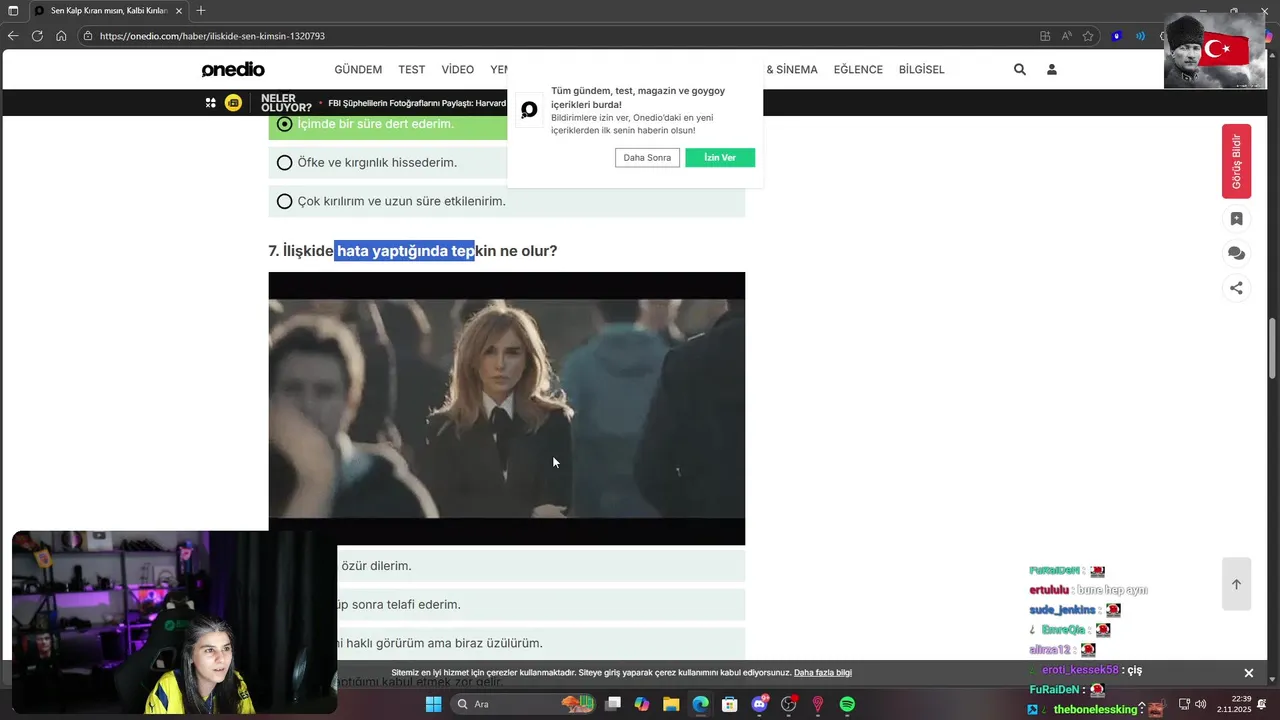Reload the page with refresh icon
Viewport: 1280px width, 720px height.
pyautogui.click(x=37, y=36)
